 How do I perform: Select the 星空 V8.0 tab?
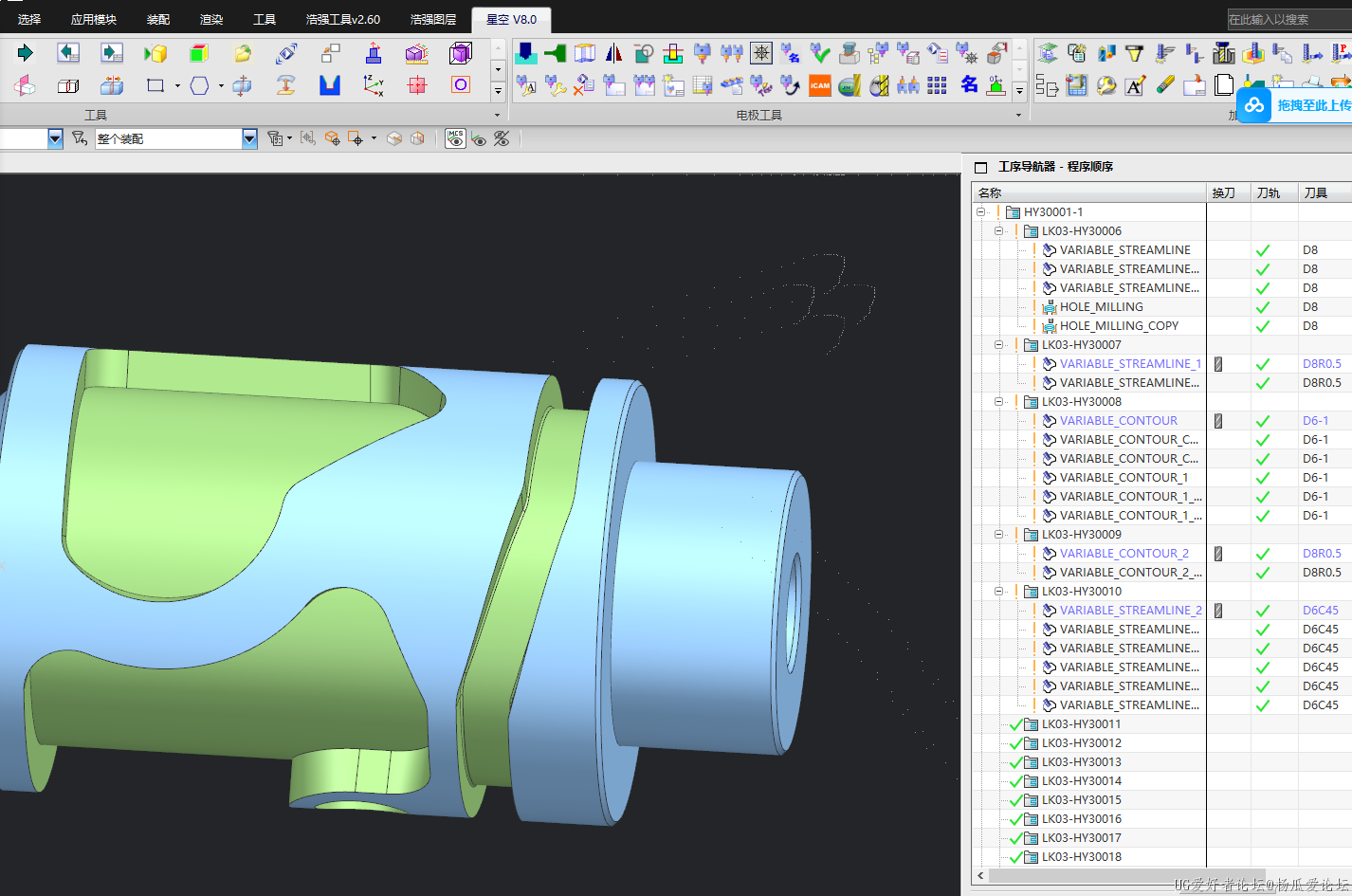pos(511,19)
